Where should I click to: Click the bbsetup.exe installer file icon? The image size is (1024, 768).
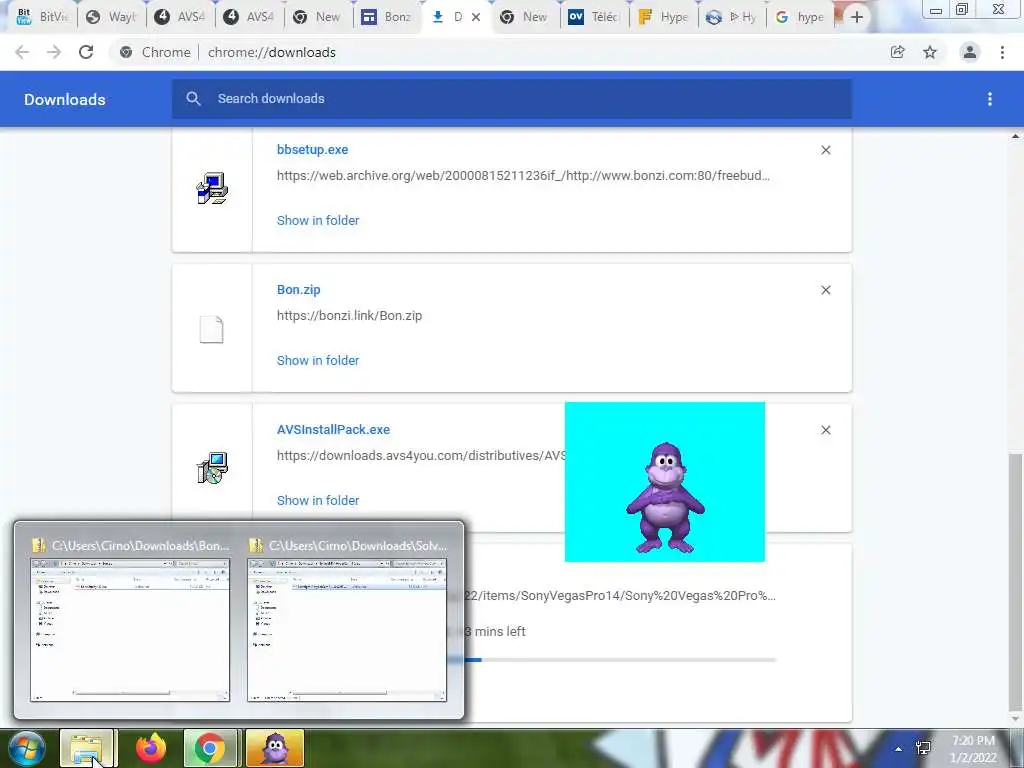pyautogui.click(x=212, y=188)
